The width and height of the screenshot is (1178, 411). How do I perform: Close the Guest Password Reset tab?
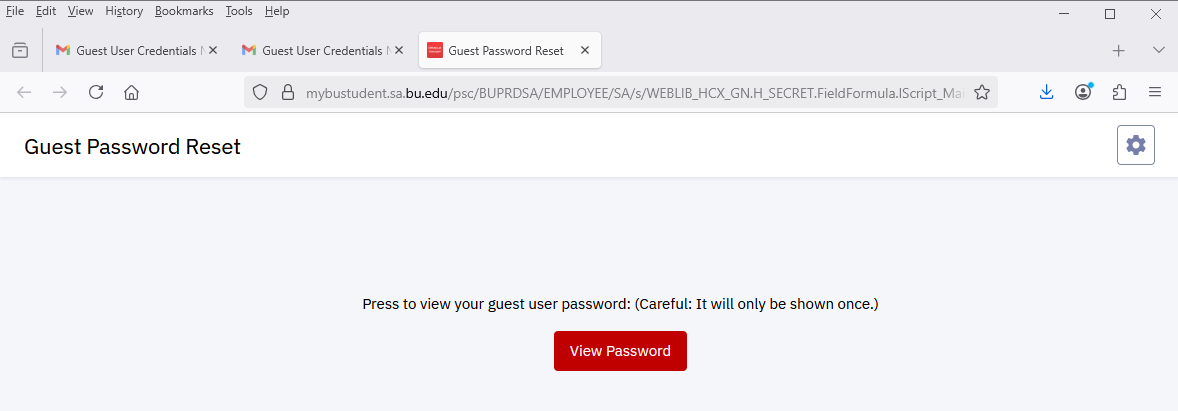point(585,50)
